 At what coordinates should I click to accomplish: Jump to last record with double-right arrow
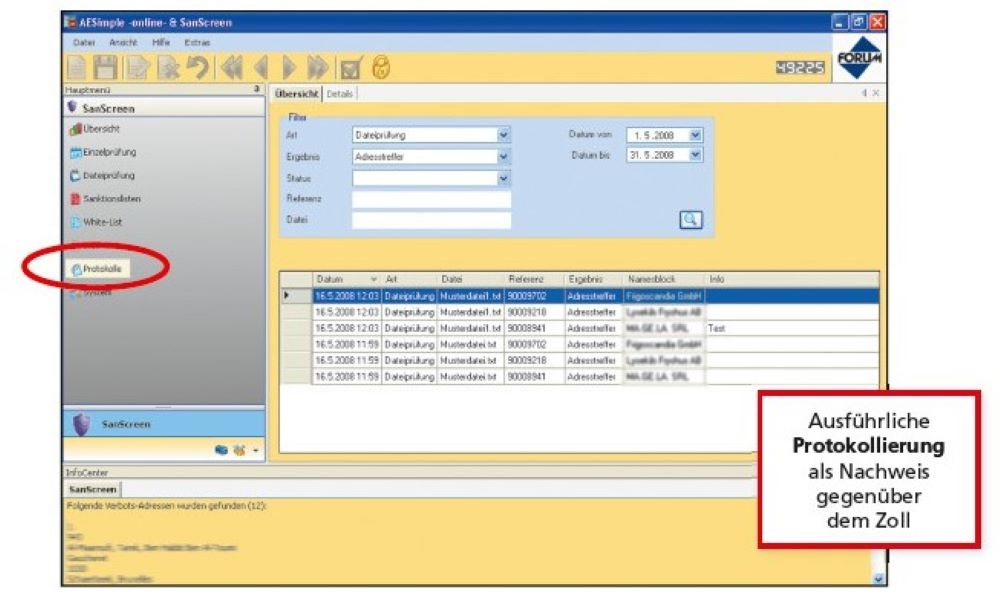click(318, 67)
